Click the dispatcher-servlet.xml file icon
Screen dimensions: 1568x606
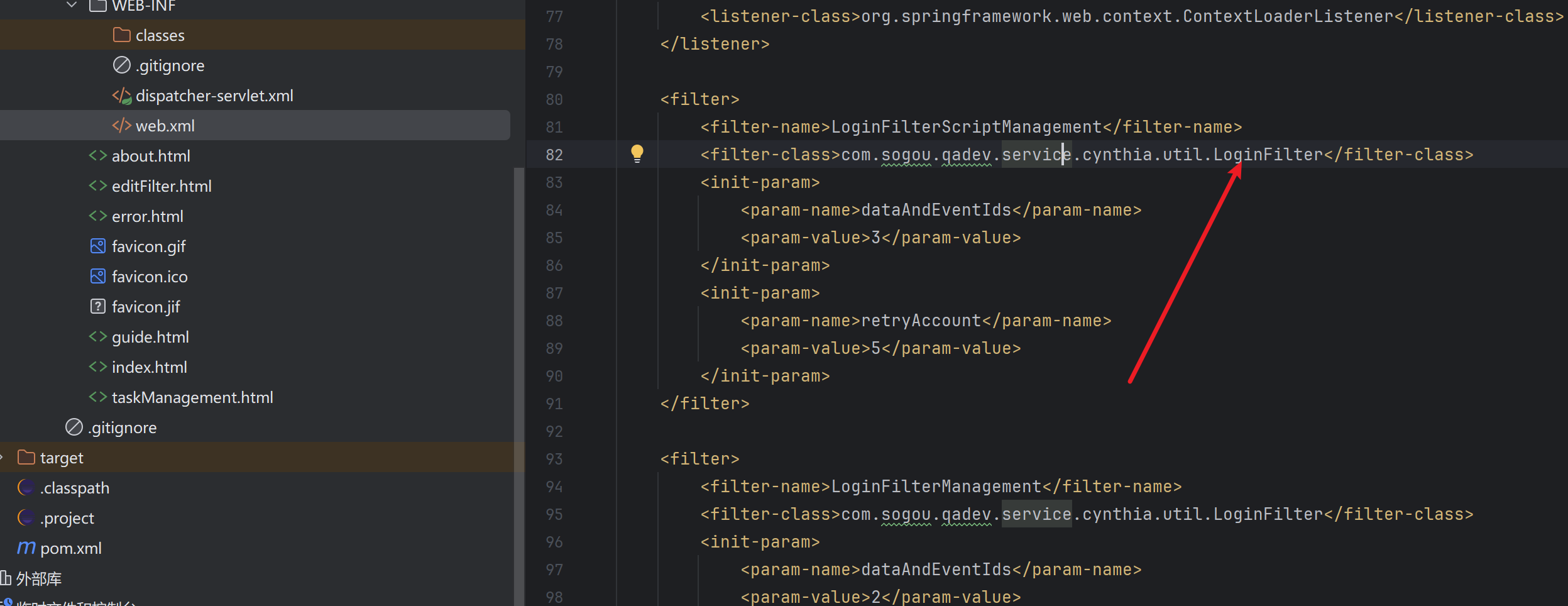121,96
